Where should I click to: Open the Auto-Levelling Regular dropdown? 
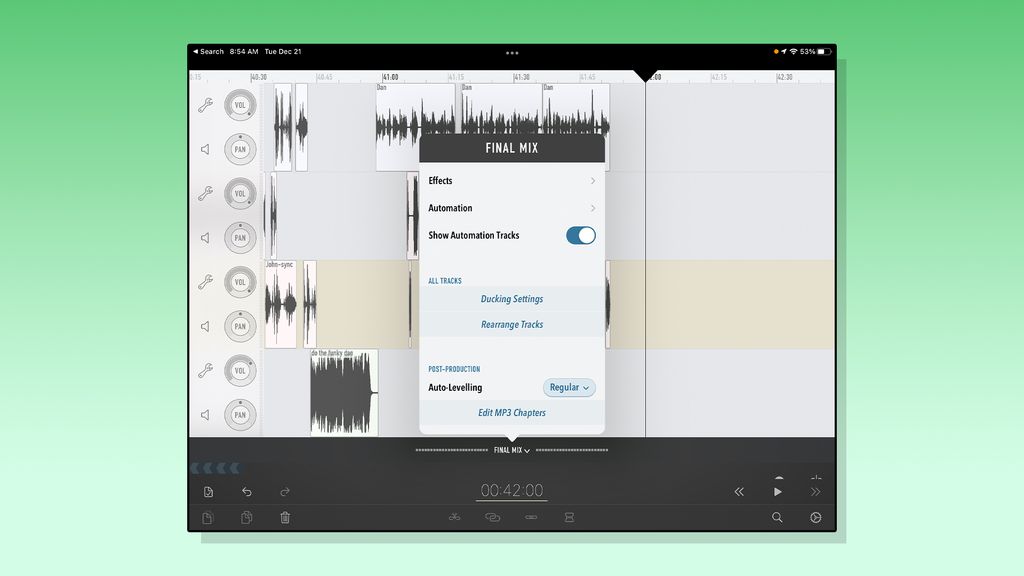pos(568,387)
